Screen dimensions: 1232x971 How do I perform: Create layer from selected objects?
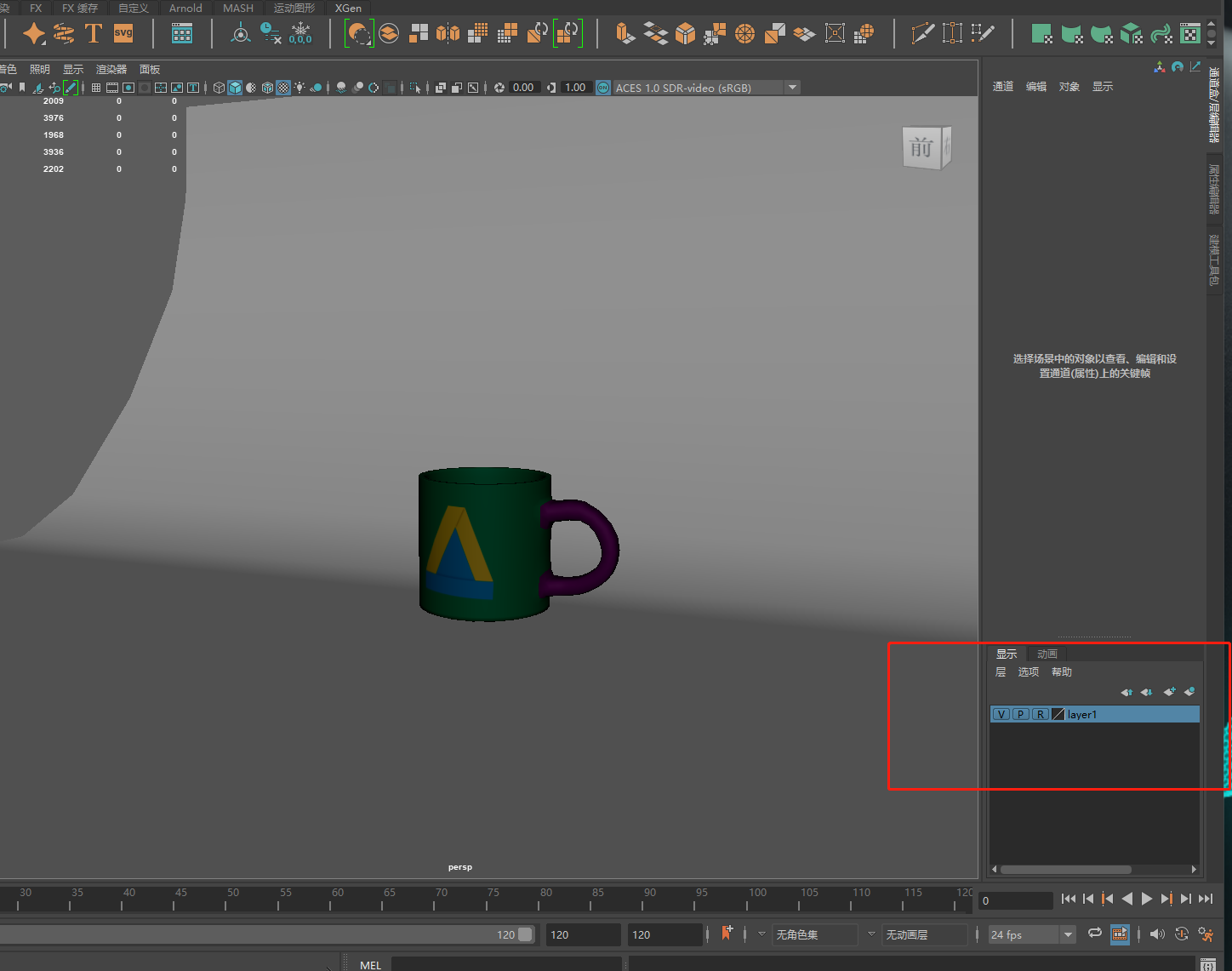[x=1189, y=692]
